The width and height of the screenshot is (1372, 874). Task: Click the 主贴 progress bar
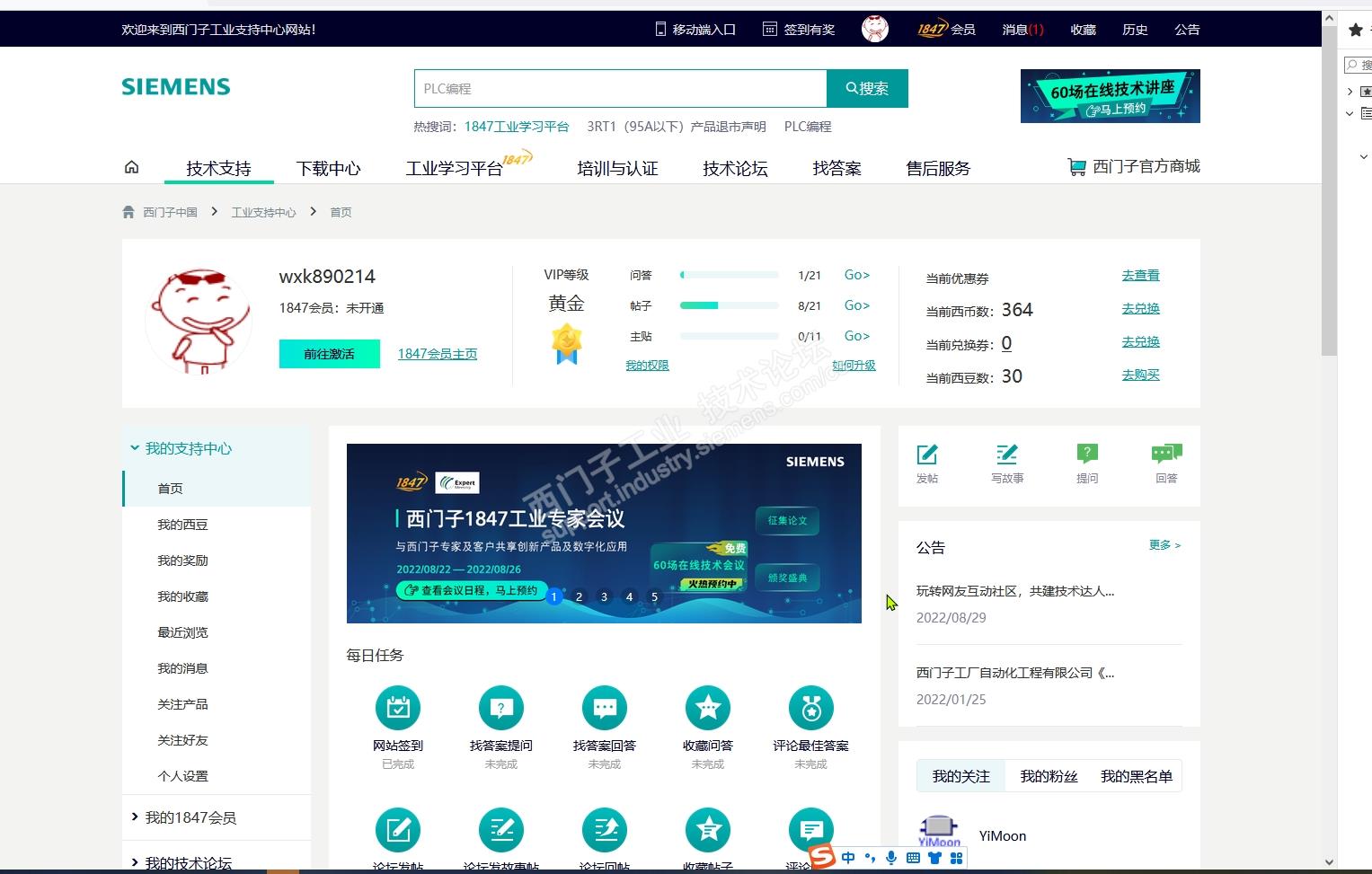[x=730, y=336]
